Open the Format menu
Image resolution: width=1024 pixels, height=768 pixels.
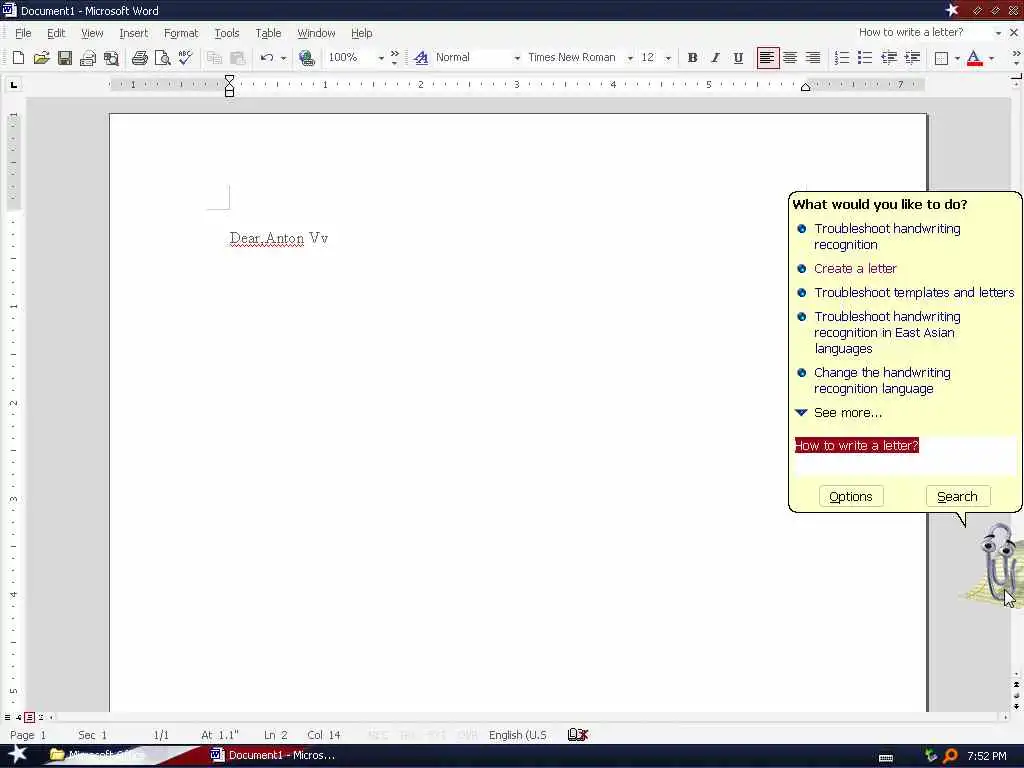[181, 33]
